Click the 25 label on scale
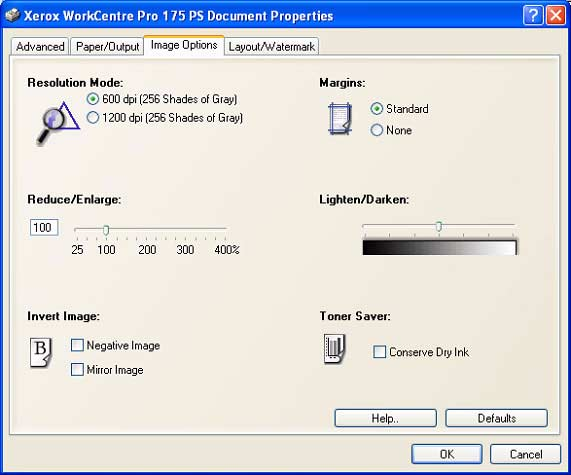The width and height of the screenshot is (571, 475). coord(77,250)
